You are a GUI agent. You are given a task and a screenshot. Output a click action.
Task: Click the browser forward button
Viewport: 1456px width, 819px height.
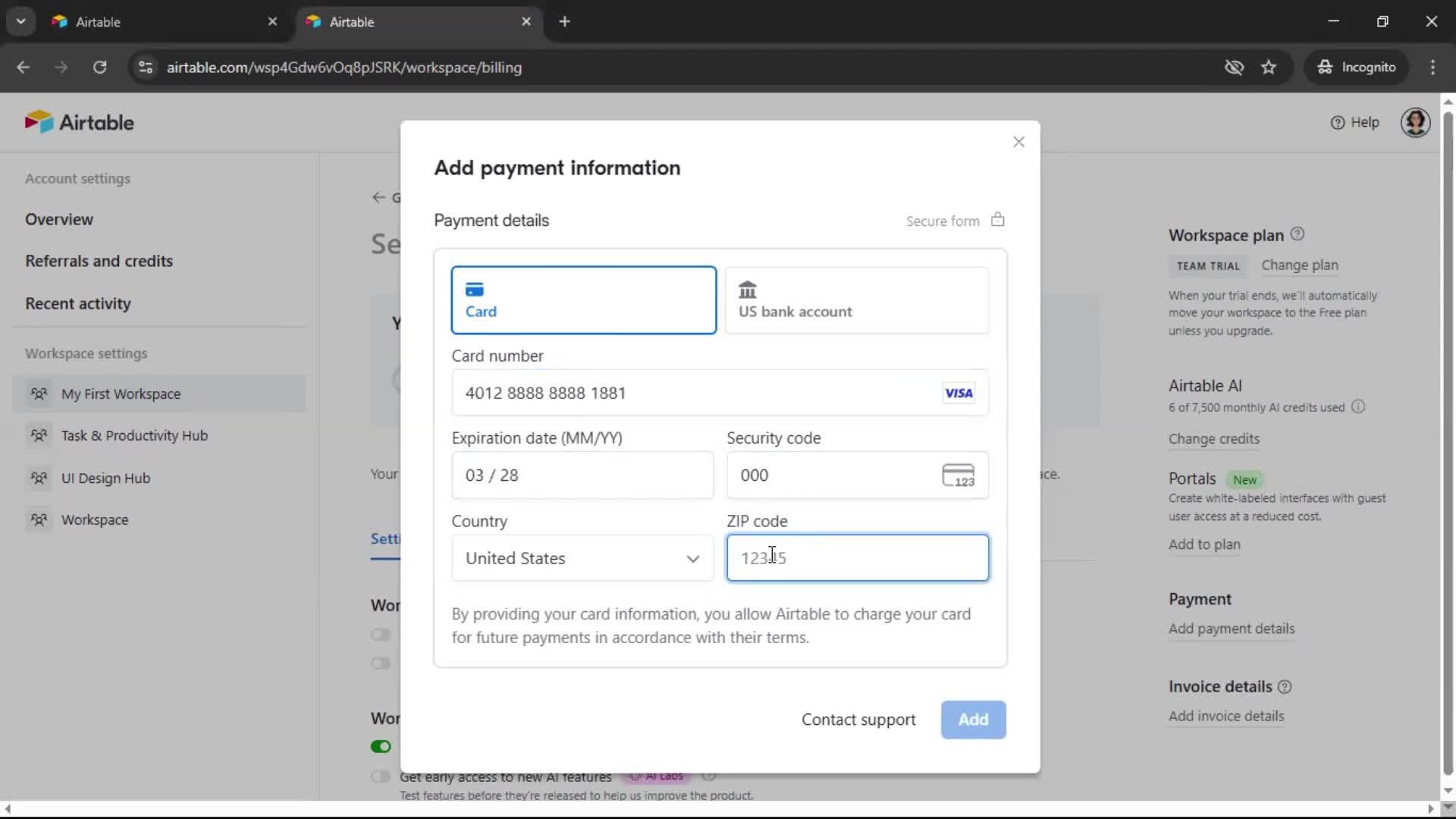click(x=61, y=67)
